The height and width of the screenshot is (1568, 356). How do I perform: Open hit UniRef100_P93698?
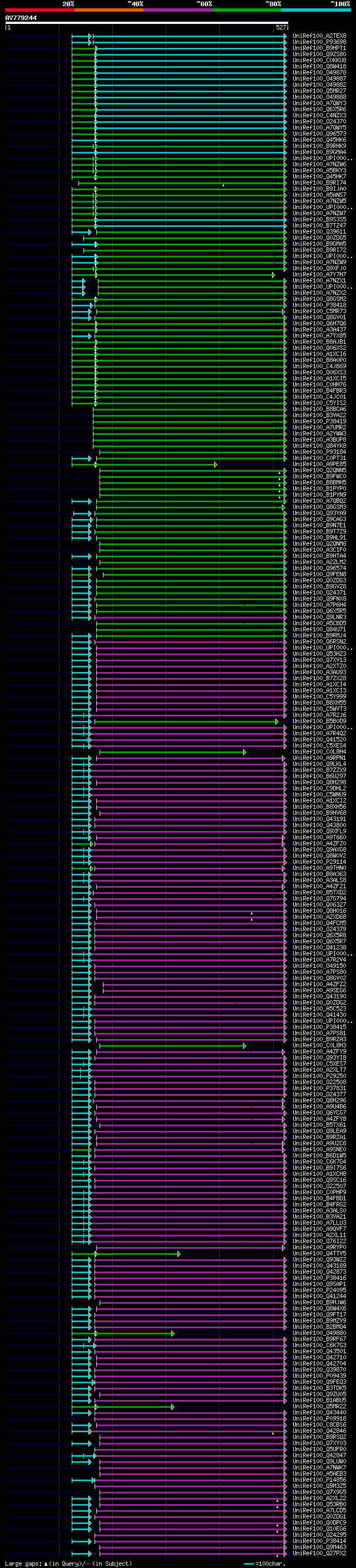(319, 42)
